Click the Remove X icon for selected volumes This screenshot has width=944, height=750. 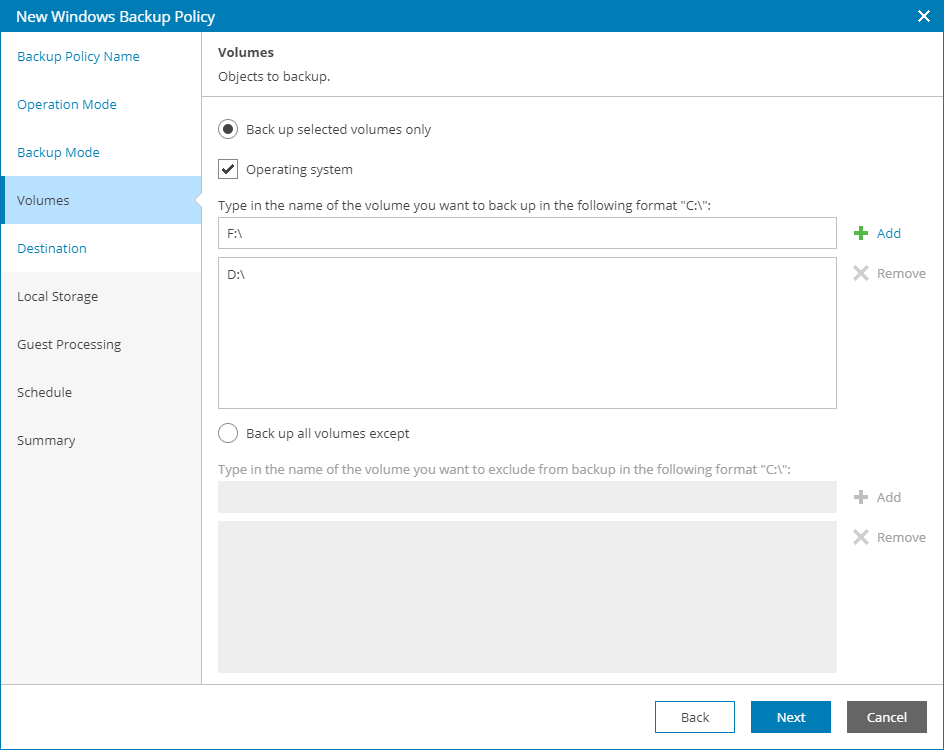click(x=860, y=273)
